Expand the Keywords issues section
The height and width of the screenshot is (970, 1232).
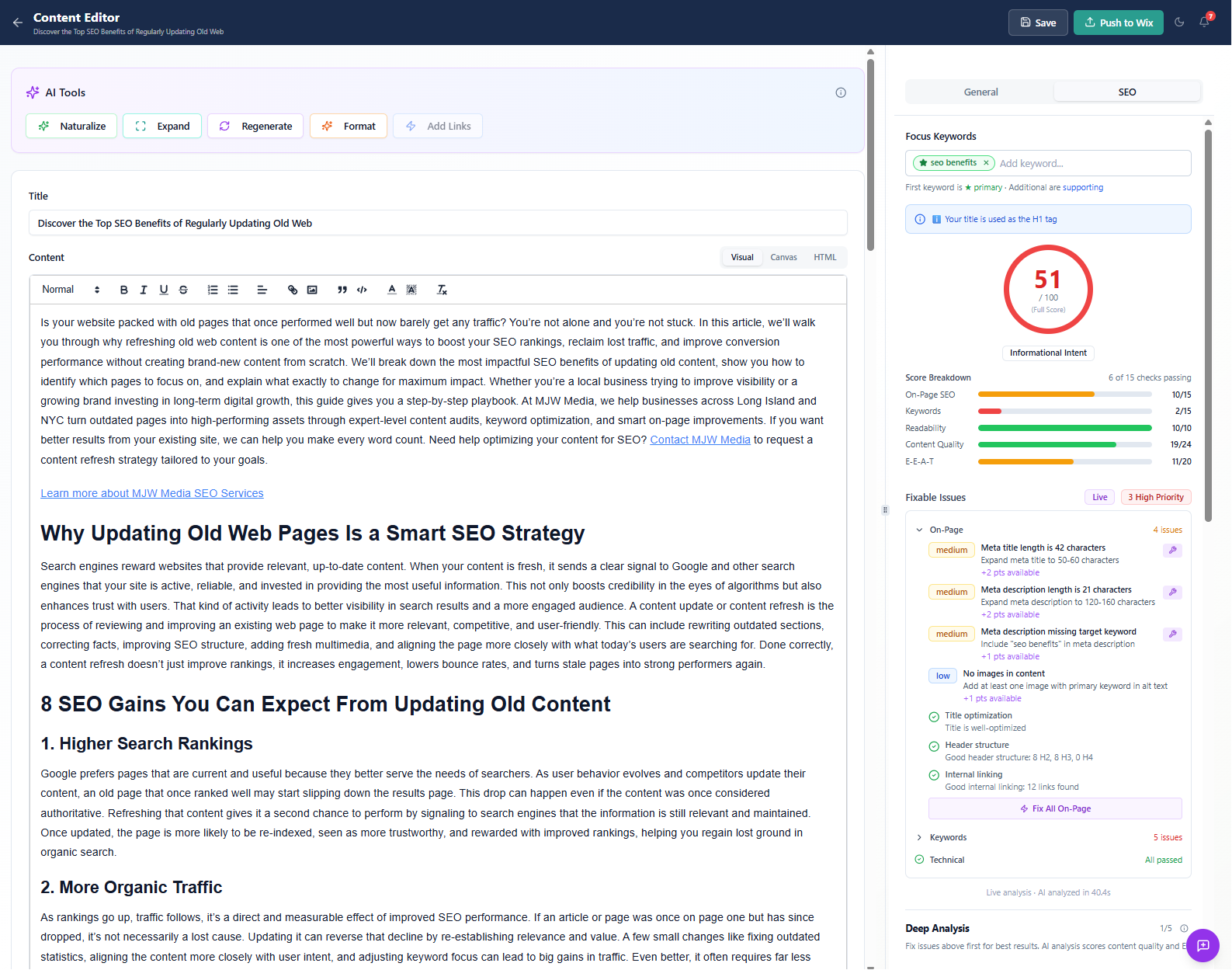[x=1048, y=837]
